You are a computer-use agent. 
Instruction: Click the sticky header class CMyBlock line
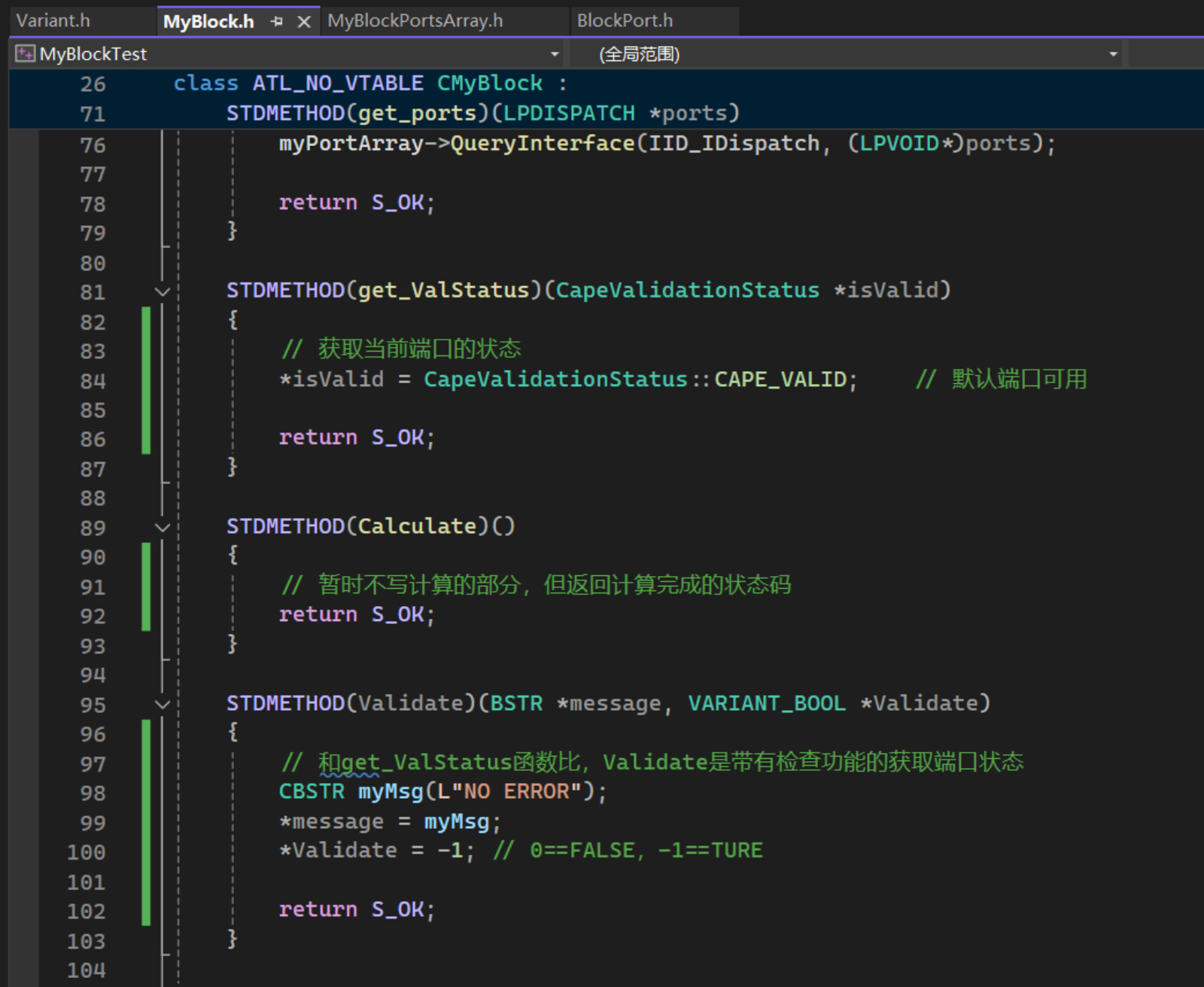369,83
